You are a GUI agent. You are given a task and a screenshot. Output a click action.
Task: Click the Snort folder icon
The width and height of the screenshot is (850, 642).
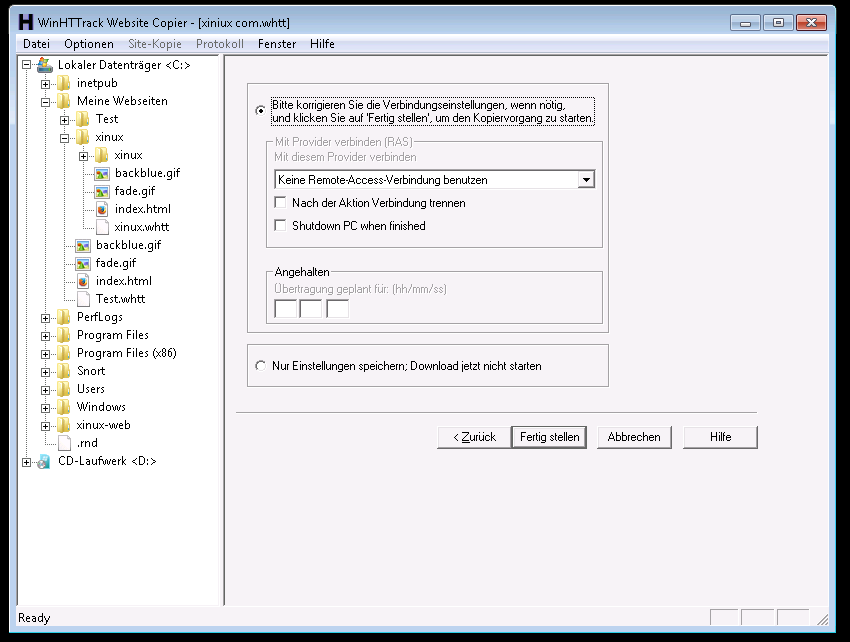pos(64,371)
